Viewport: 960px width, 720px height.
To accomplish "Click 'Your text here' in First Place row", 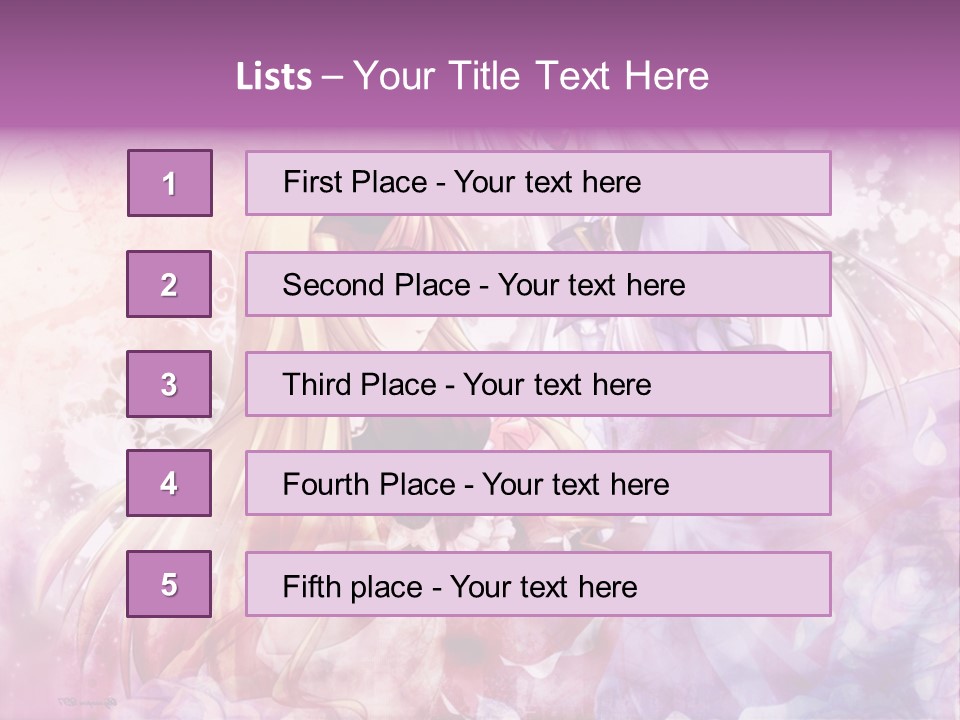I will click(547, 182).
